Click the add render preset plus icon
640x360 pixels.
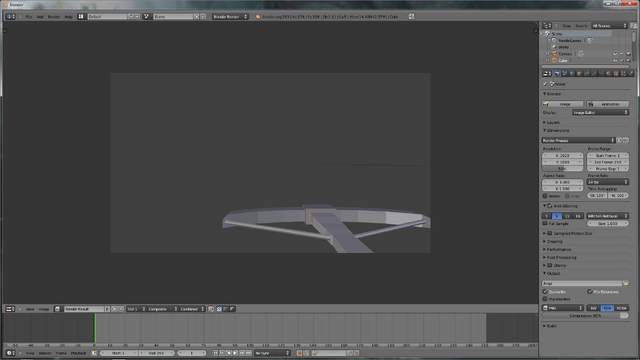pyautogui.click(x=619, y=140)
